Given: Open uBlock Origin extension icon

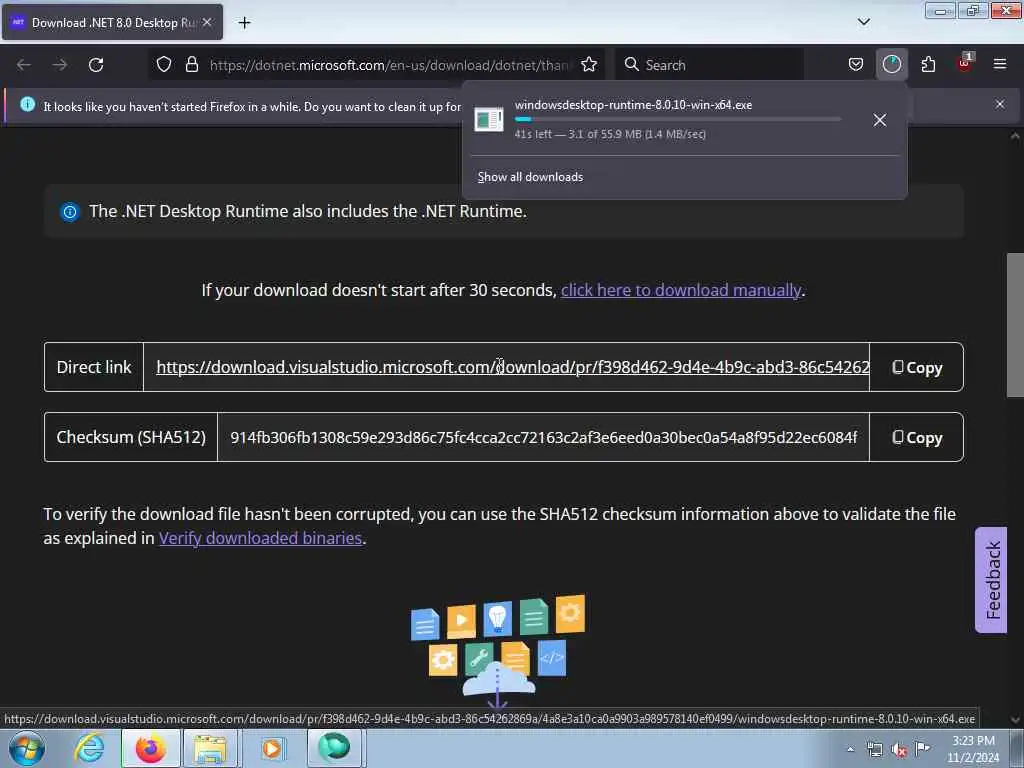Looking at the screenshot, I should coord(965,63).
